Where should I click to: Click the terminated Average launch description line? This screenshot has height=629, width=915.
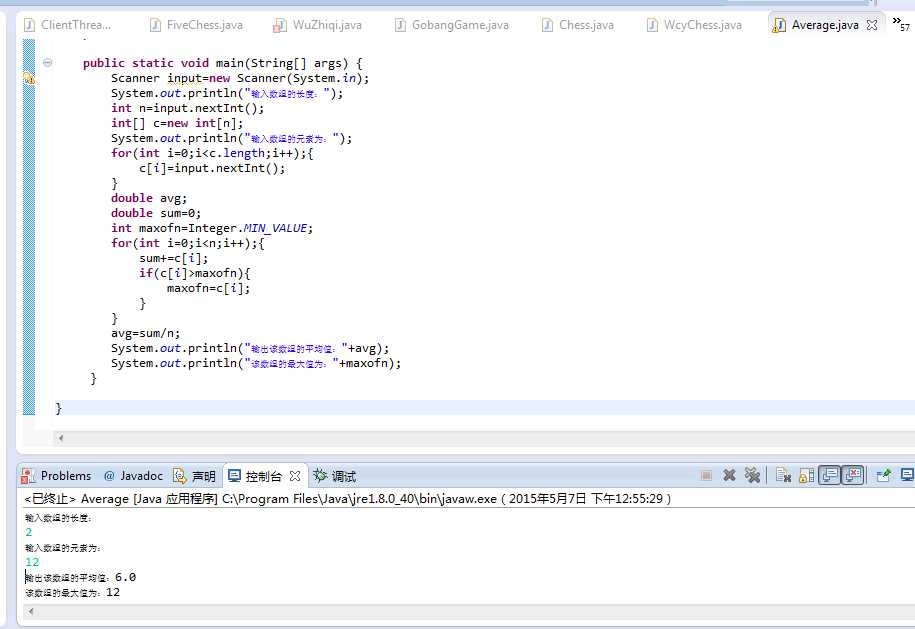(348, 499)
